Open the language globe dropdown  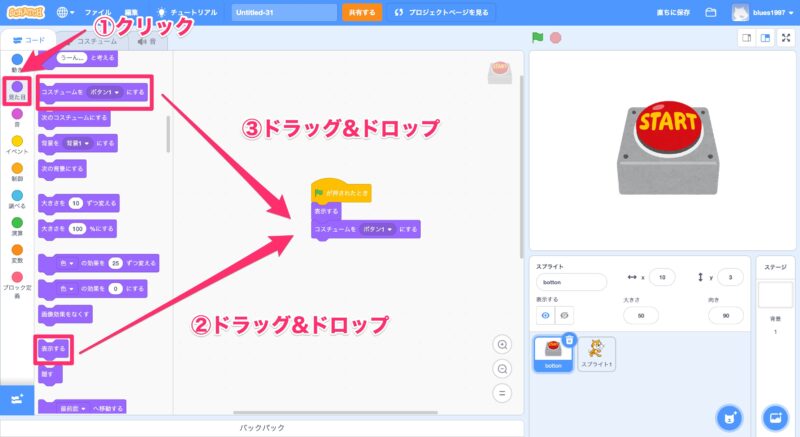(x=66, y=12)
